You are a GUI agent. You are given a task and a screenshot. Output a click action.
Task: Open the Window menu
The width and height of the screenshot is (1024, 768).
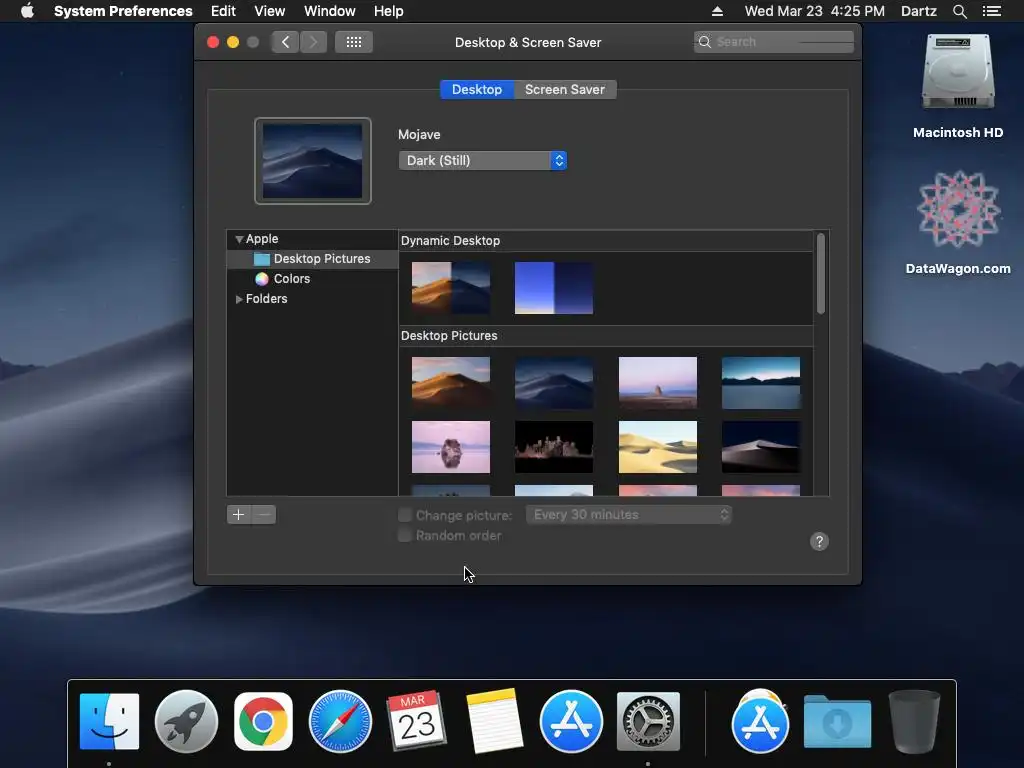(x=330, y=11)
